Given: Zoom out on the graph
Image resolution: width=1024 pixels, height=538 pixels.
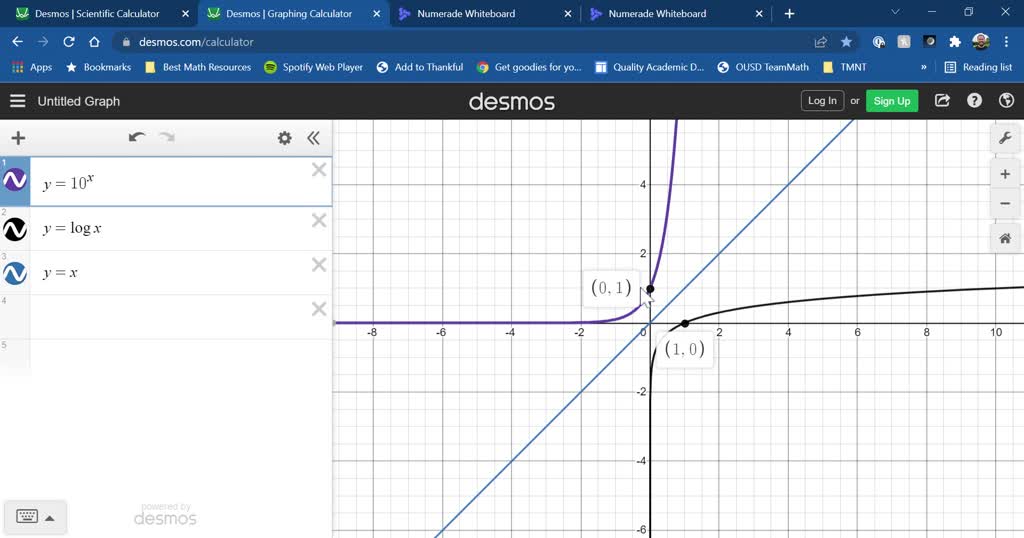Looking at the screenshot, I should [1005, 204].
